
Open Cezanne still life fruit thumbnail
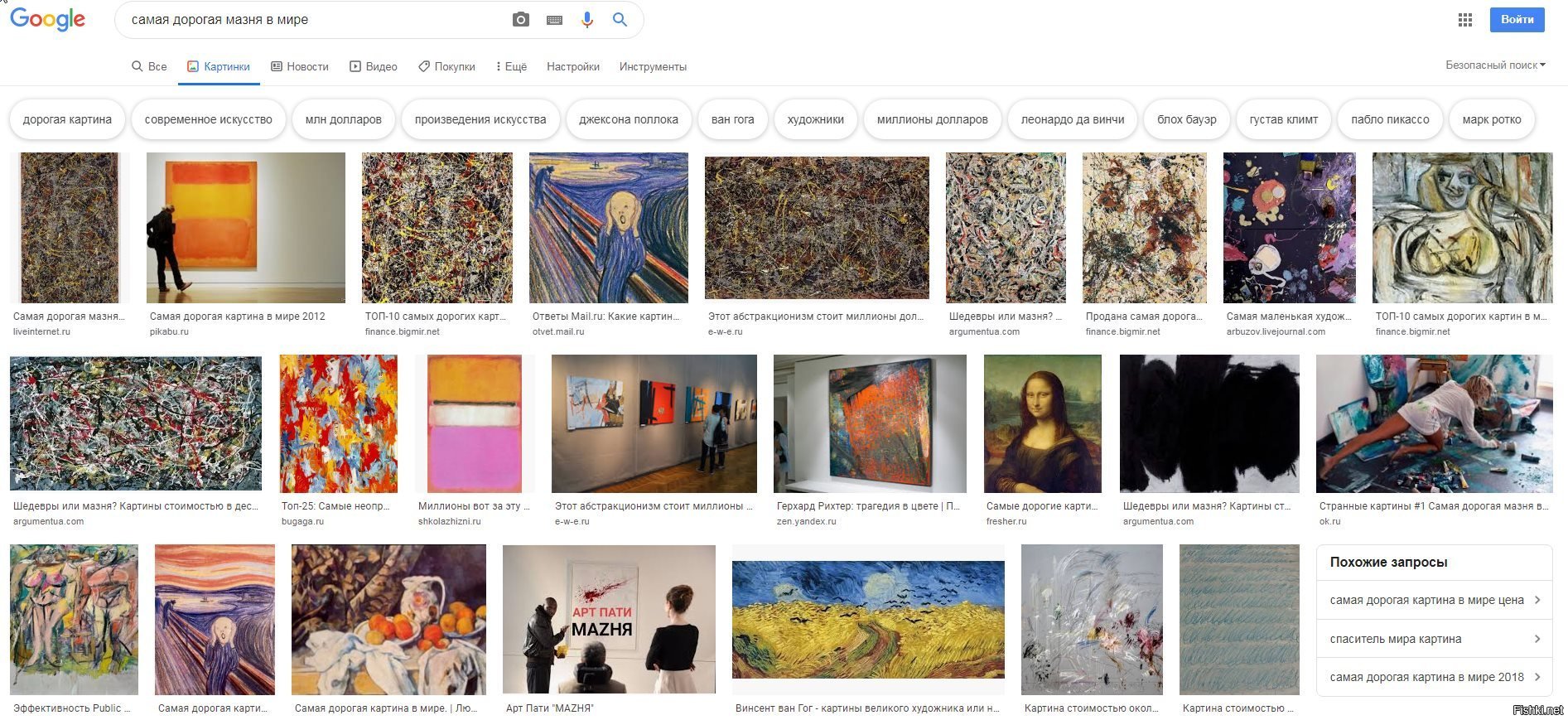pyautogui.click(x=388, y=619)
